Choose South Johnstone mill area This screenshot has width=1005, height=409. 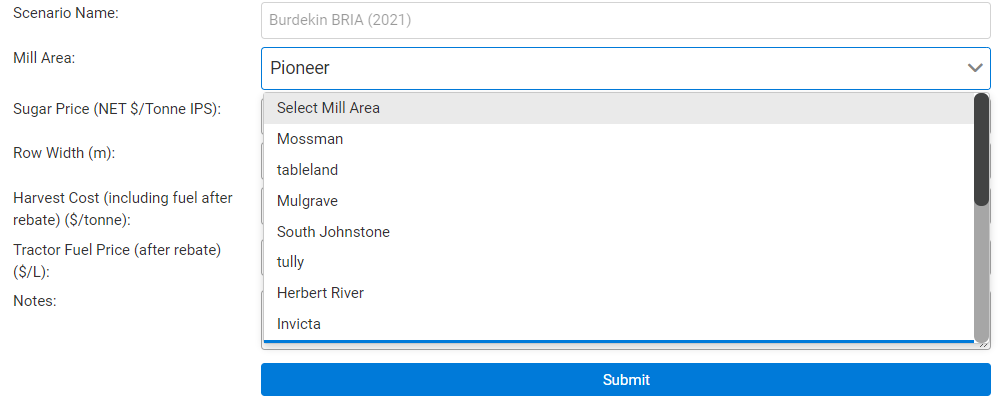tap(333, 232)
